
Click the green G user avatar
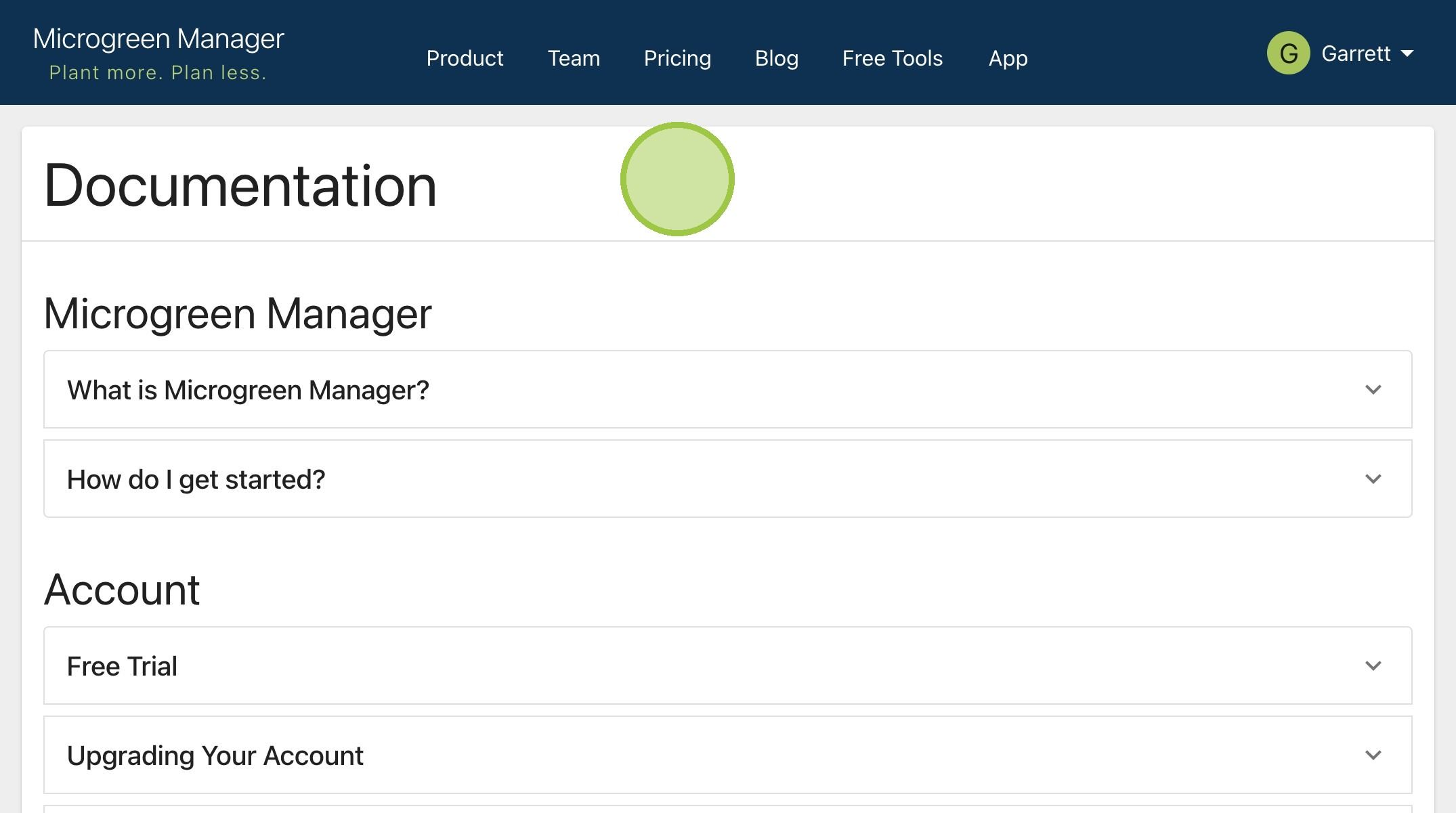click(x=1288, y=53)
